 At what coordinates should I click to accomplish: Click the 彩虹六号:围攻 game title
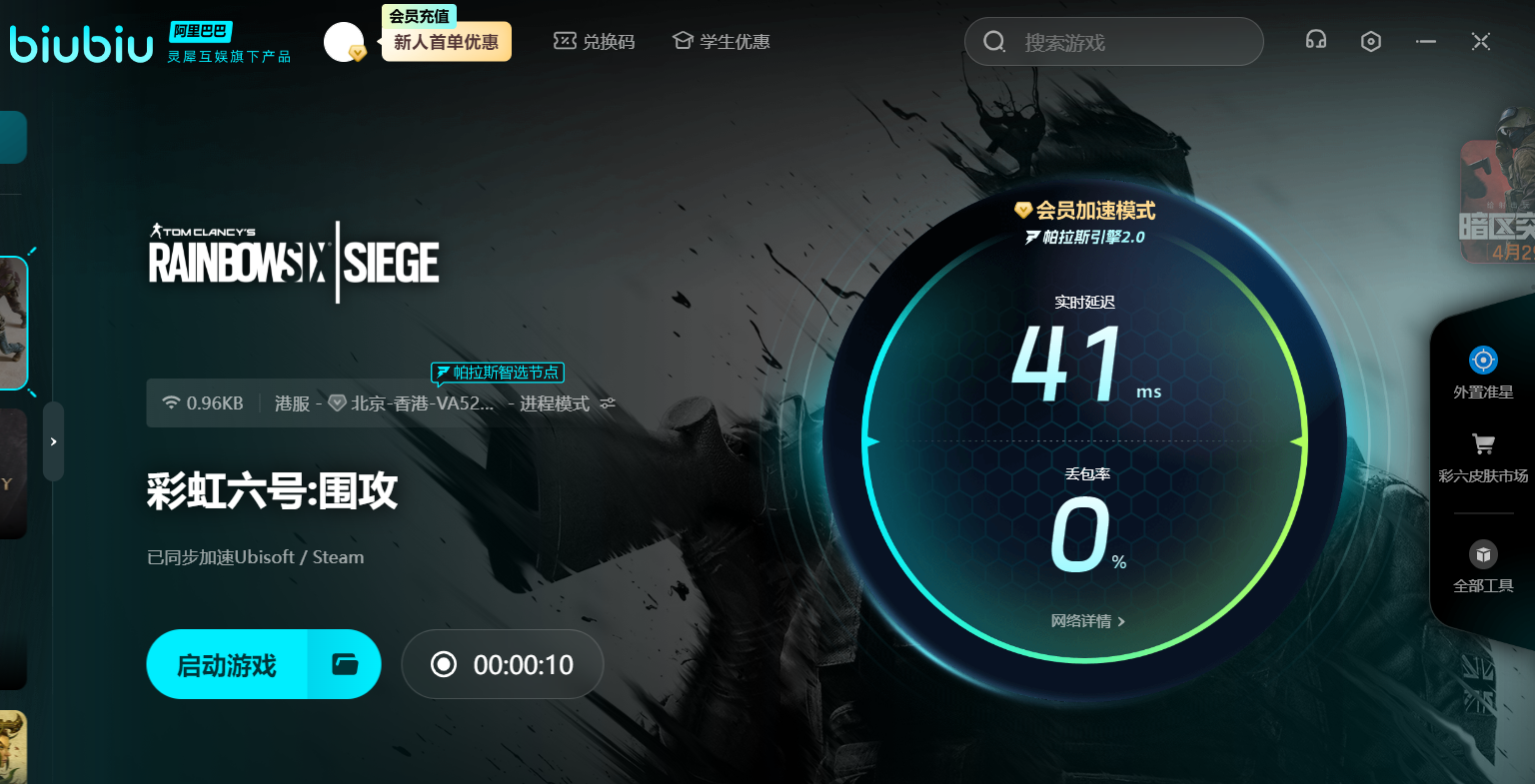[272, 490]
